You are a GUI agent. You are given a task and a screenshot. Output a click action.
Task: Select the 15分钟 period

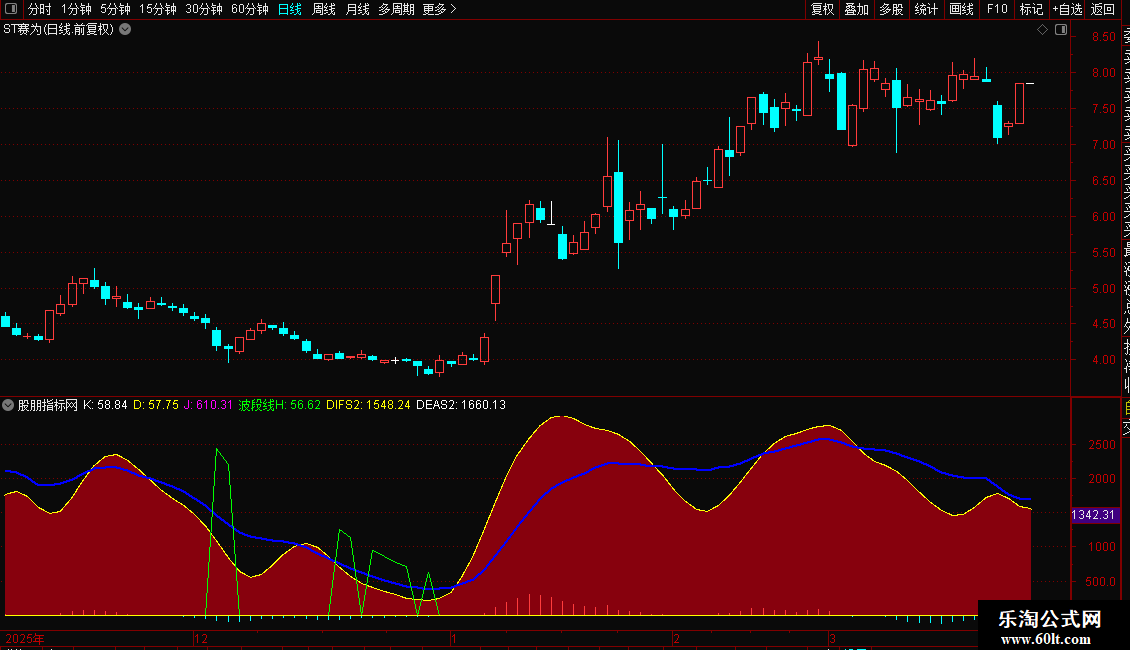pos(158,9)
